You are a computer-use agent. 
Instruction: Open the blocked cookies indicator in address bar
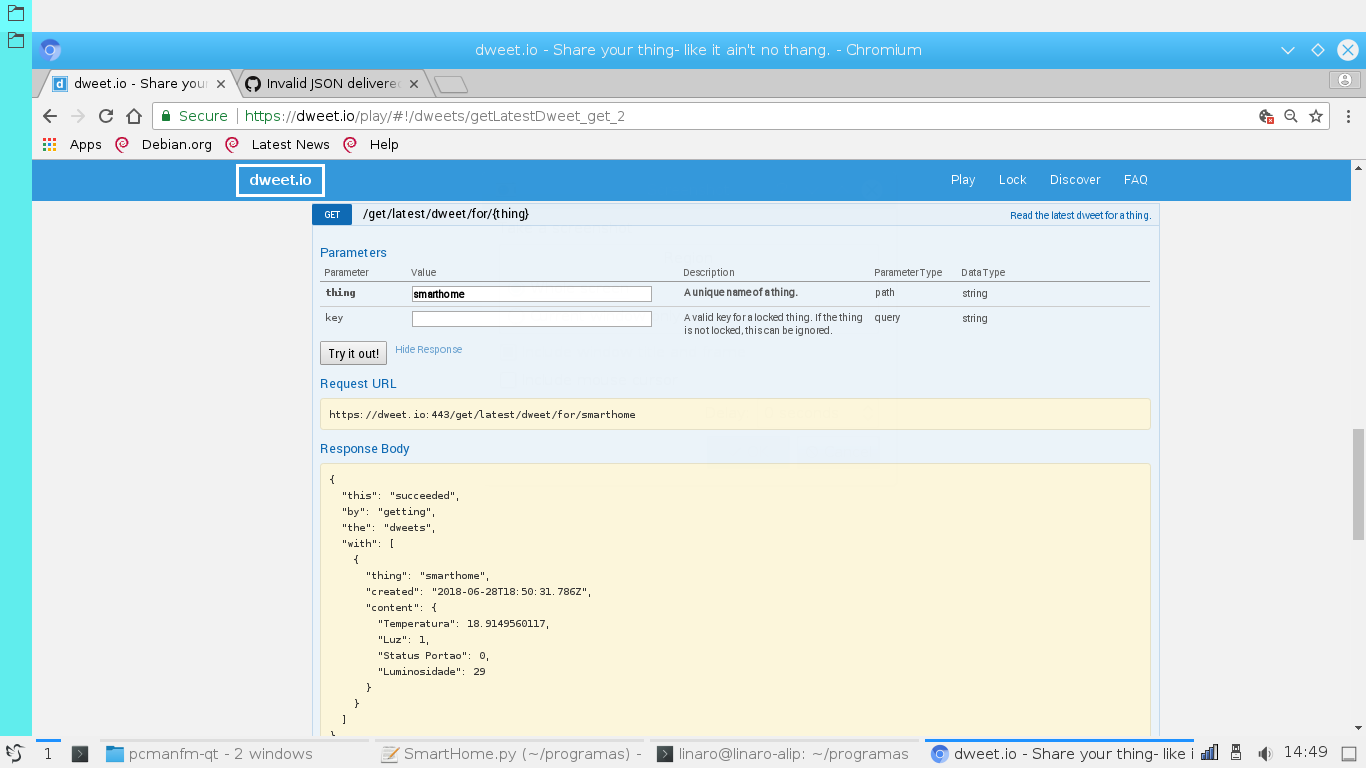(x=1266, y=116)
